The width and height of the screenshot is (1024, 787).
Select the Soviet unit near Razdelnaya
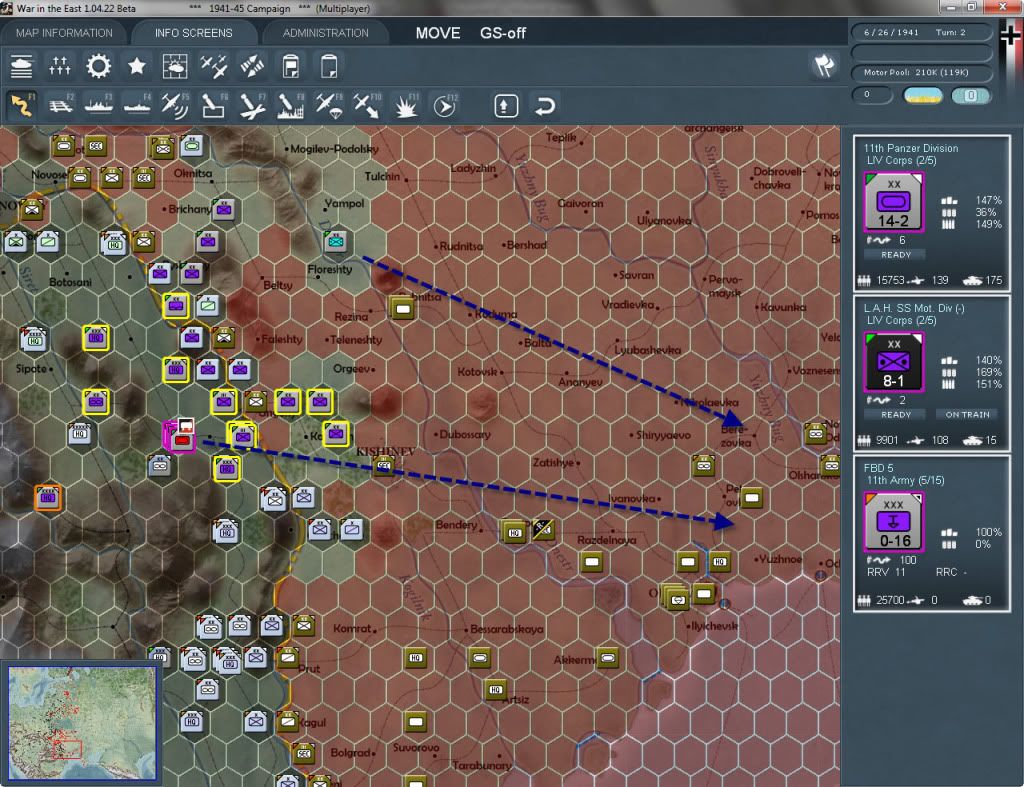[592, 562]
